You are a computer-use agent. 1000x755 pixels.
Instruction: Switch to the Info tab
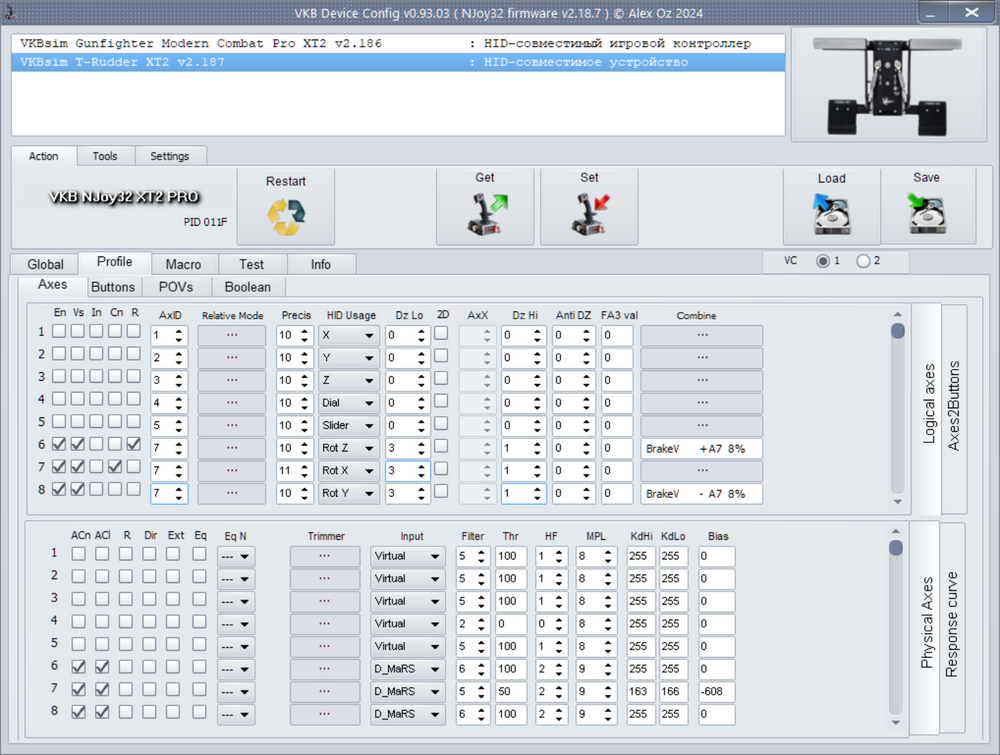click(321, 264)
